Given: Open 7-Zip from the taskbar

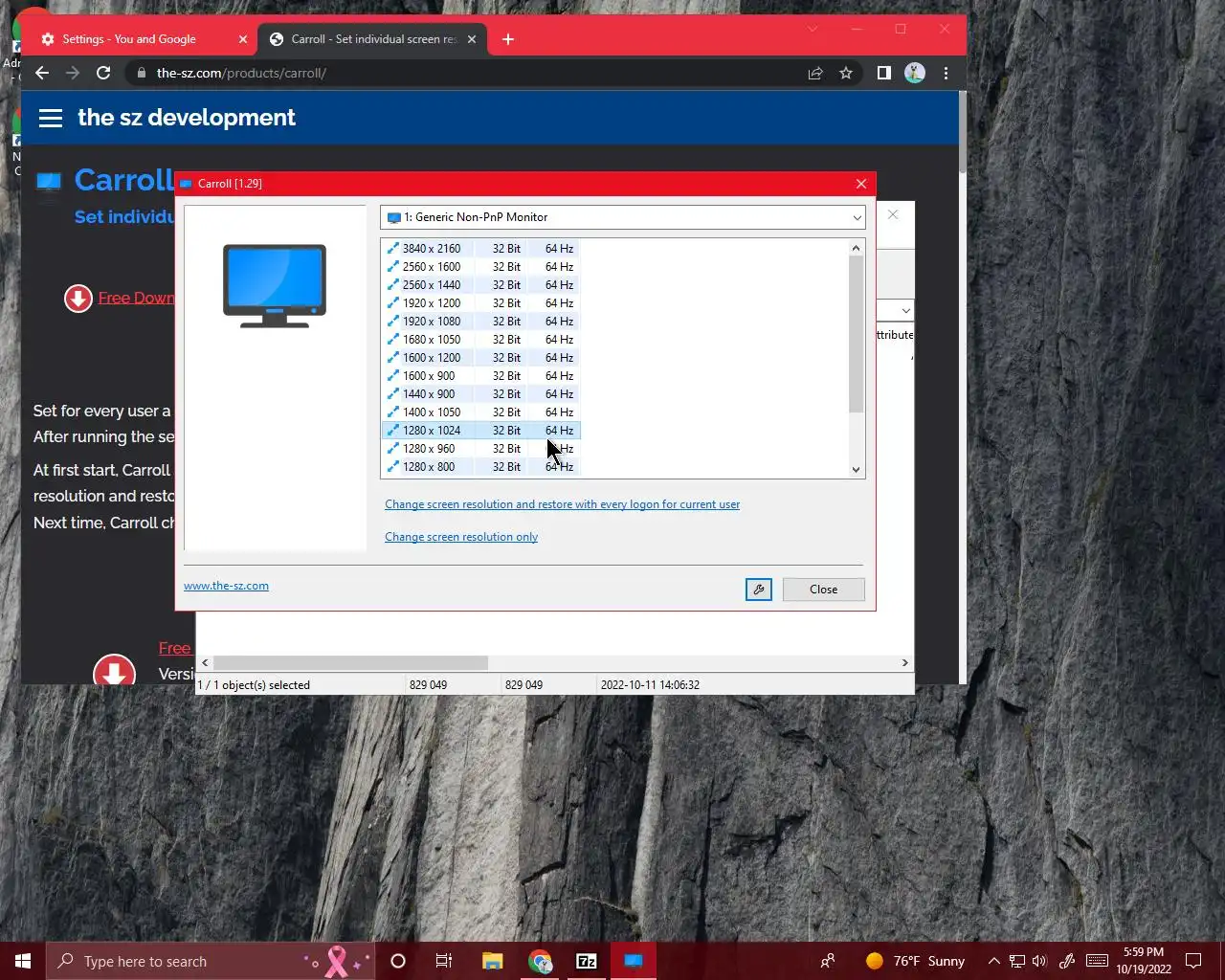Looking at the screenshot, I should pos(587,961).
